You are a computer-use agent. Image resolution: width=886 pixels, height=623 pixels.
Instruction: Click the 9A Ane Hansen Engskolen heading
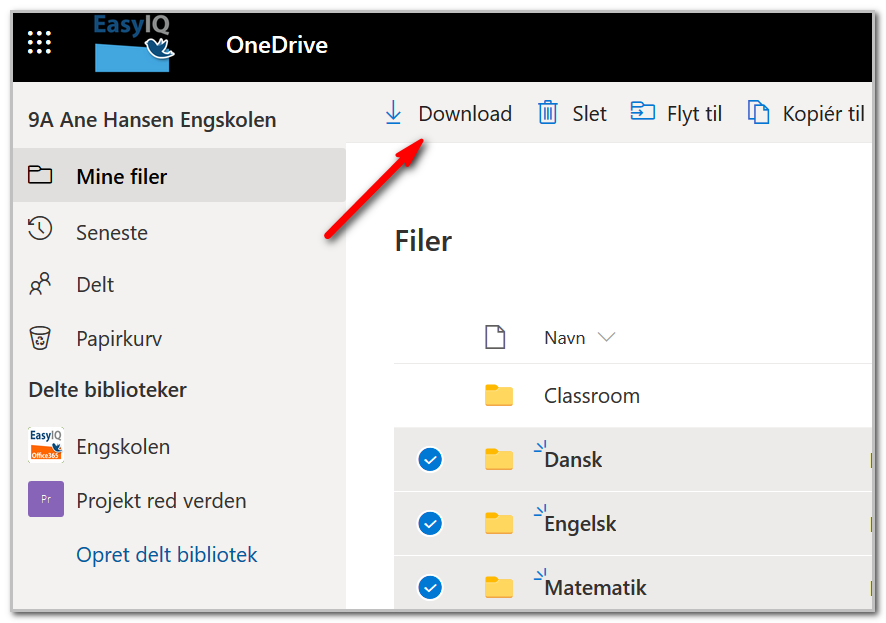pyautogui.click(x=152, y=120)
